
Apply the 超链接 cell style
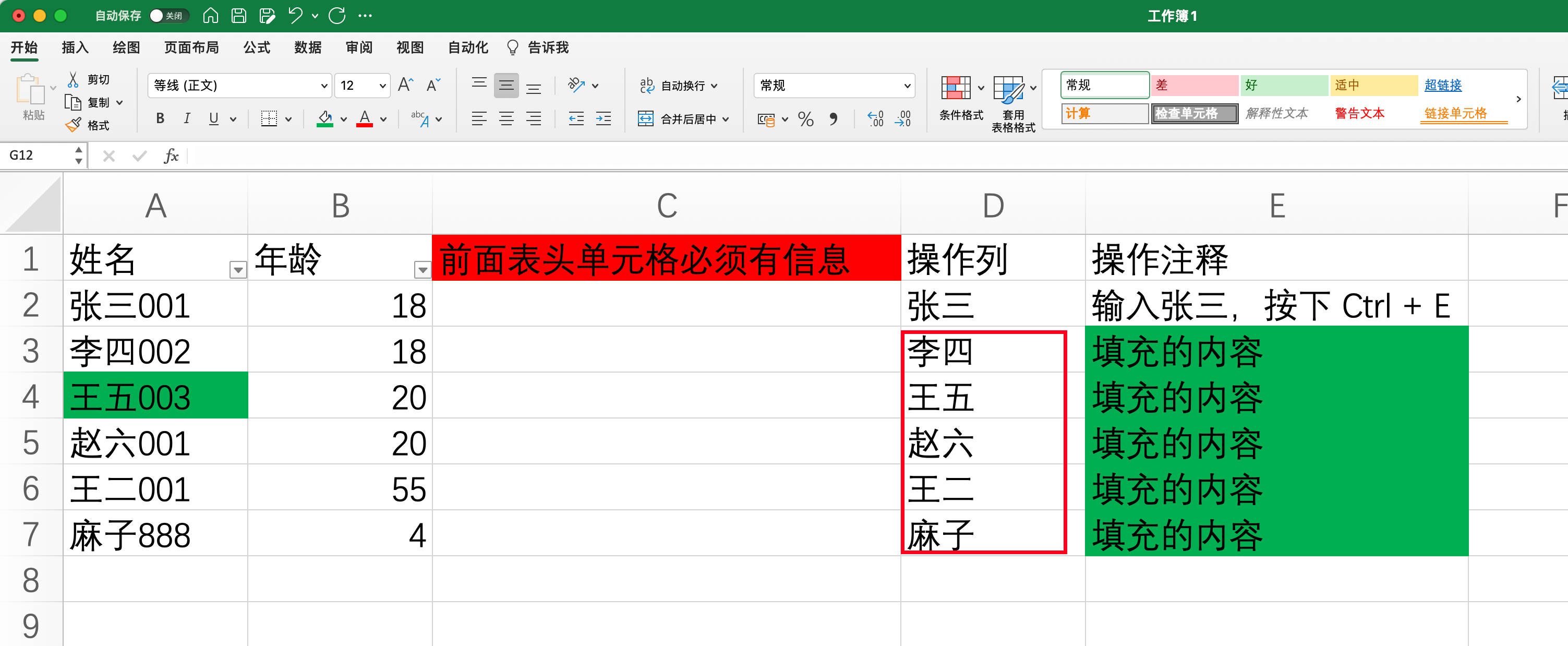coord(1443,85)
